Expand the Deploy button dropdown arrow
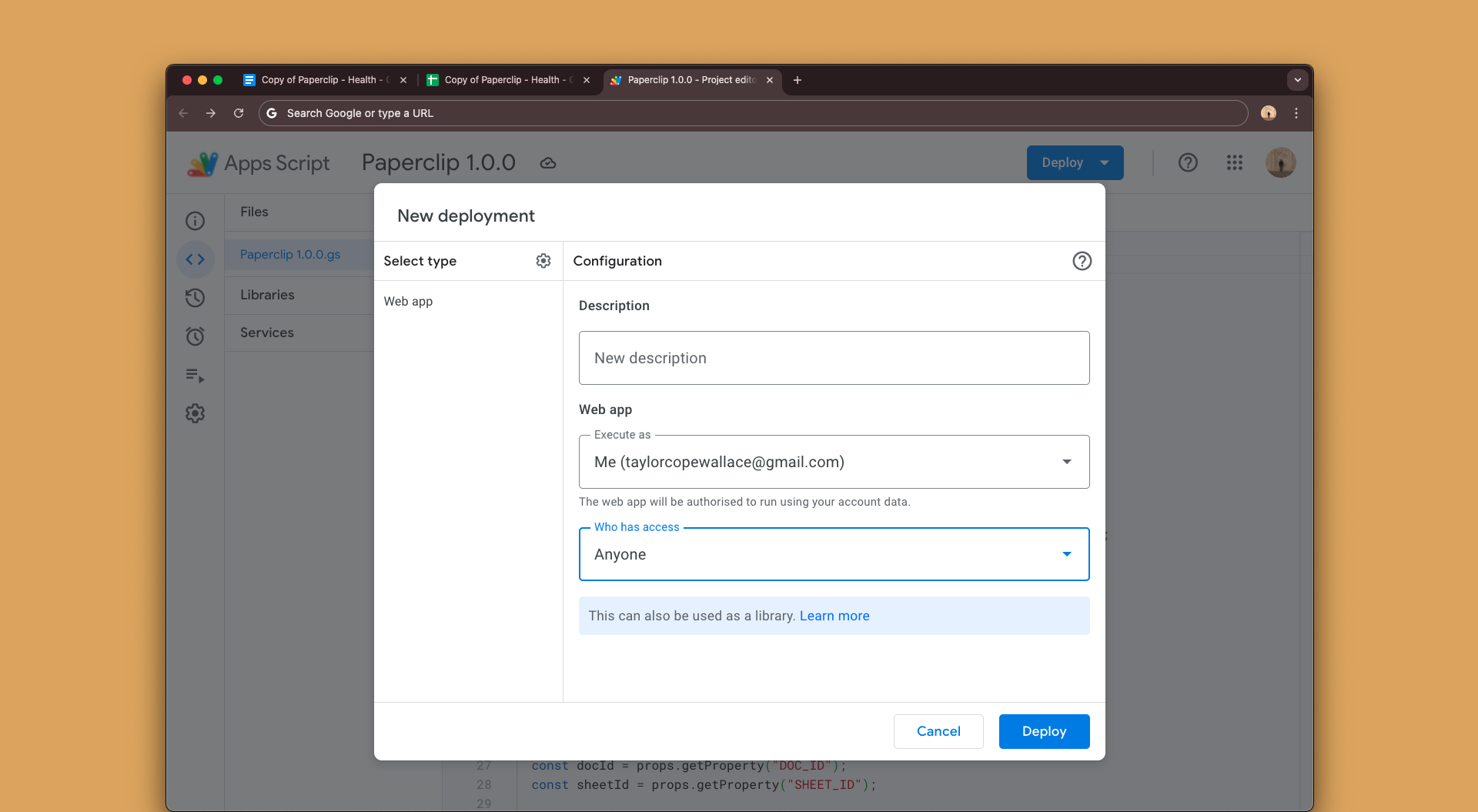The height and width of the screenshot is (812, 1478). pyautogui.click(x=1105, y=162)
